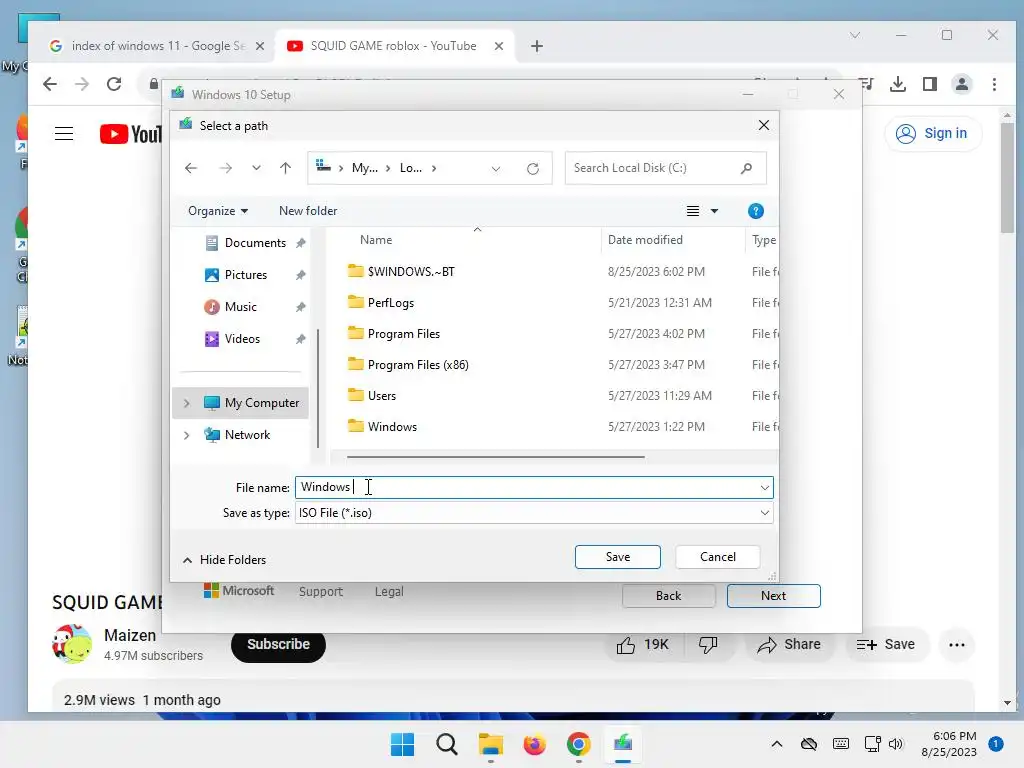The image size is (1024, 768).
Task: Open the File name dropdown arrow
Action: pyautogui.click(x=764, y=488)
